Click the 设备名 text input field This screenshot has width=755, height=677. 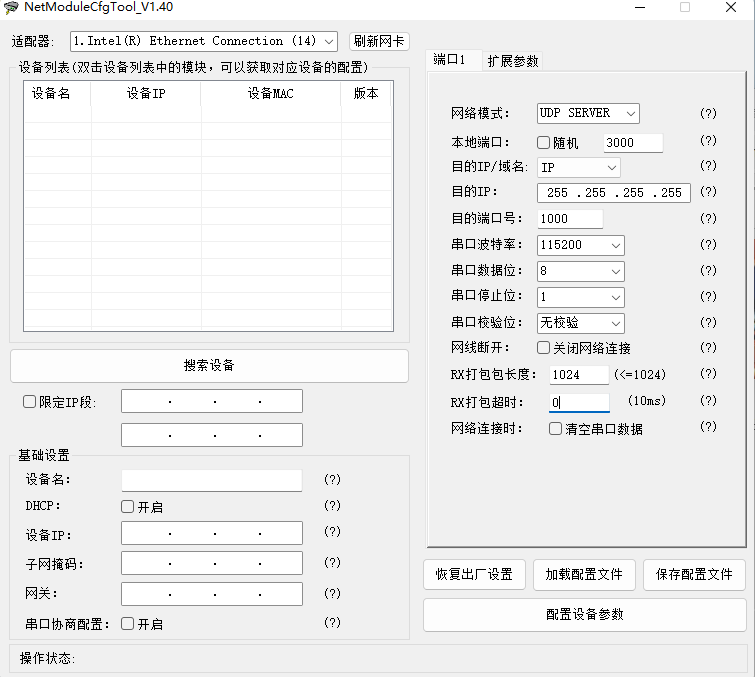point(212,481)
